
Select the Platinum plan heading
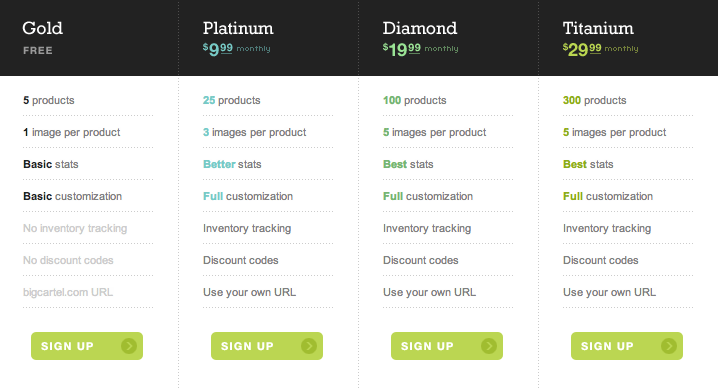pyautogui.click(x=238, y=28)
